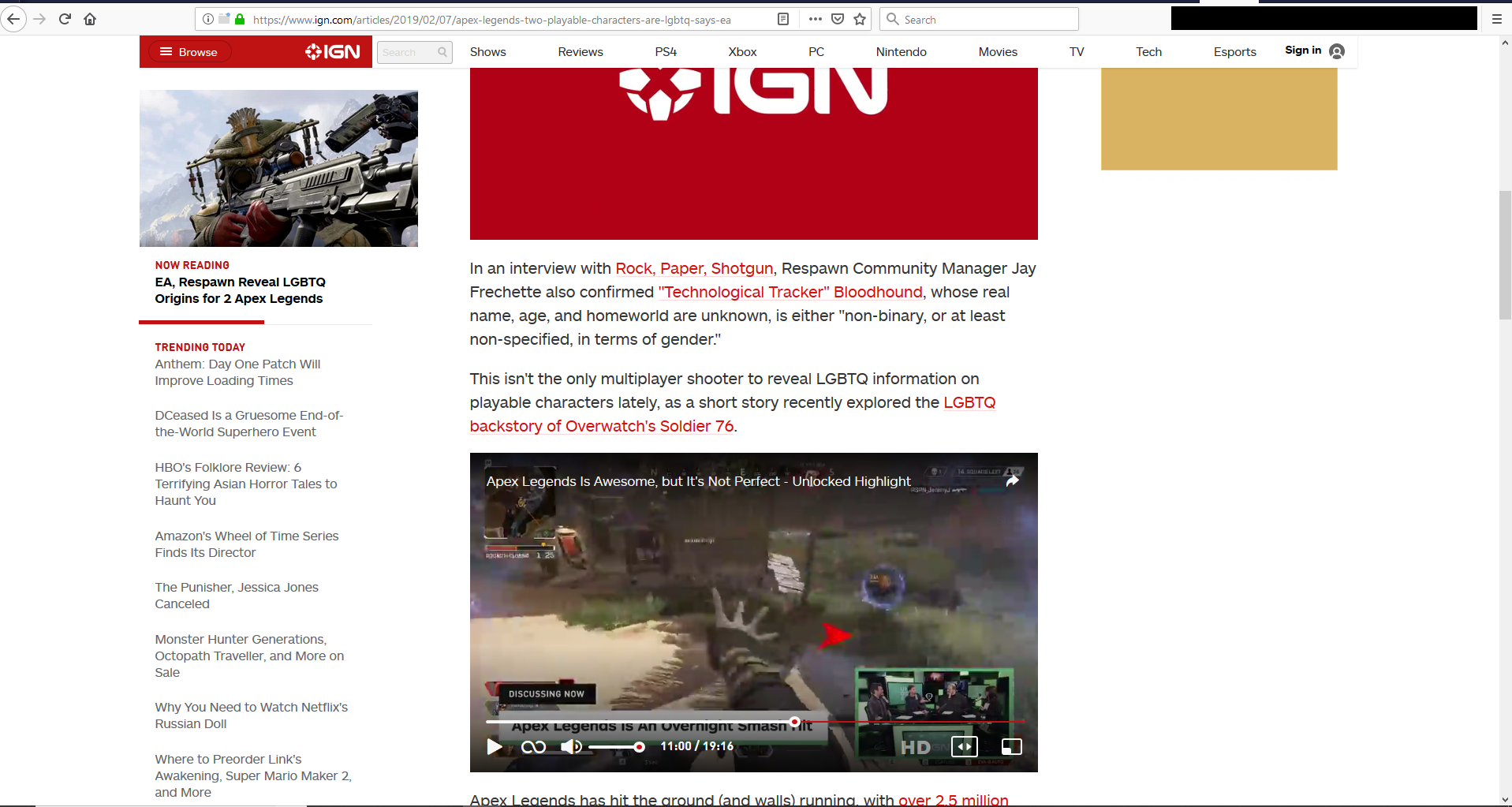Read 'Anthem: Day One Patch' story
Screen dimensions: 1512x807
point(237,372)
